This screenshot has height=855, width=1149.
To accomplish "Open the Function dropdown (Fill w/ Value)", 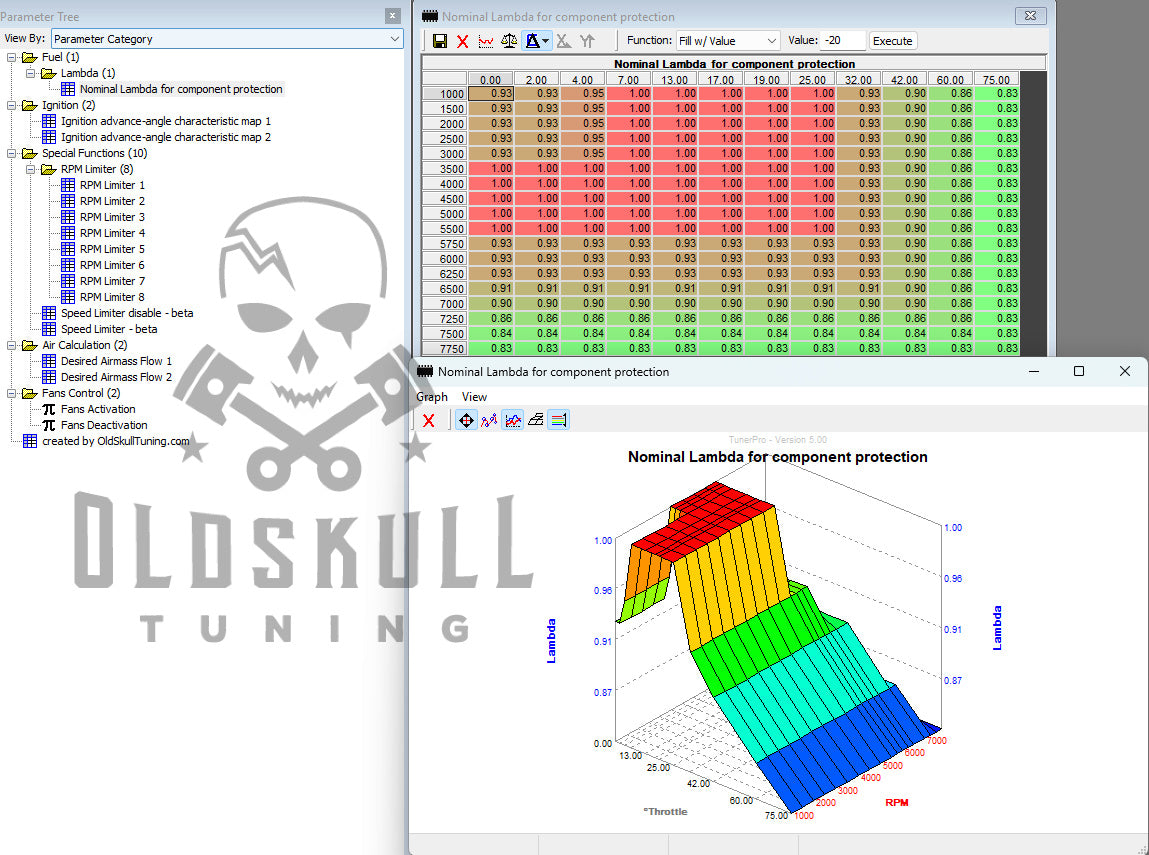I will (727, 41).
